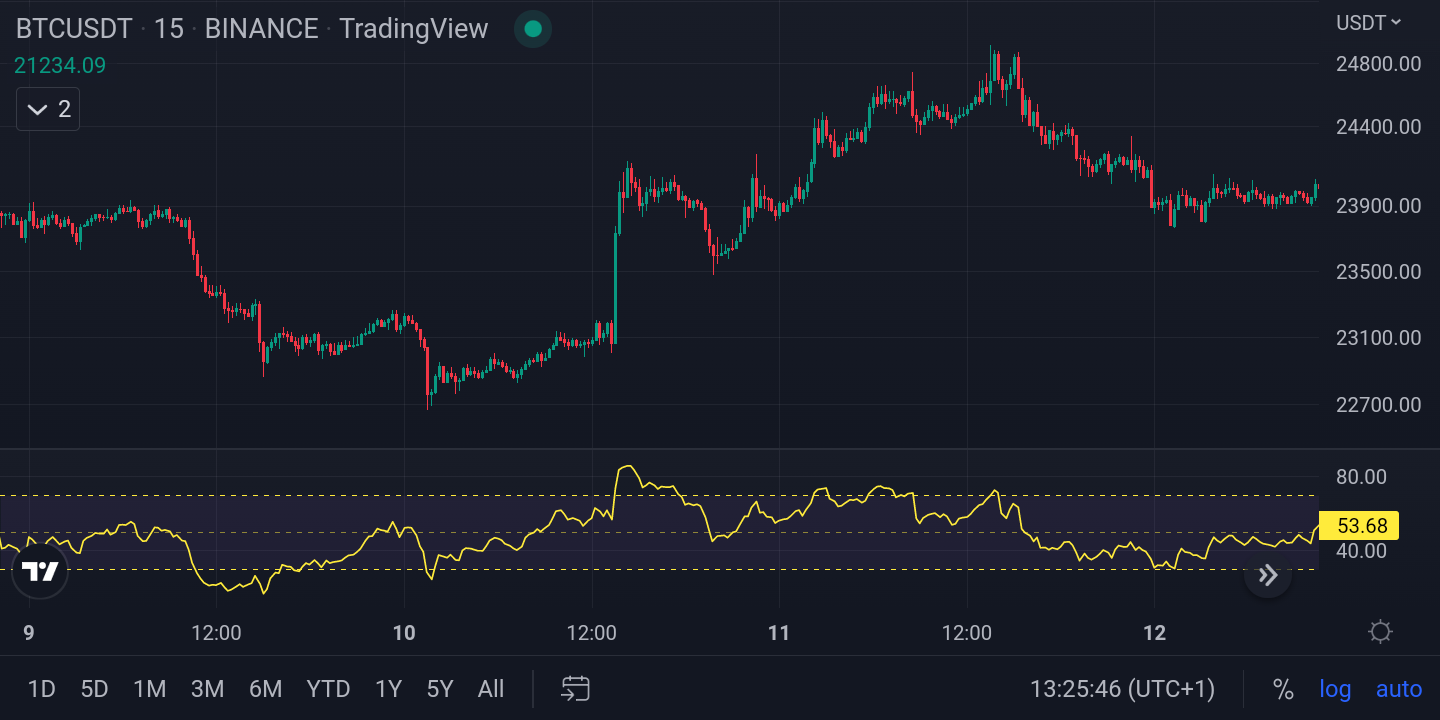1440x720 pixels.
Task: Switch to the 1D range tab
Action: 42,689
